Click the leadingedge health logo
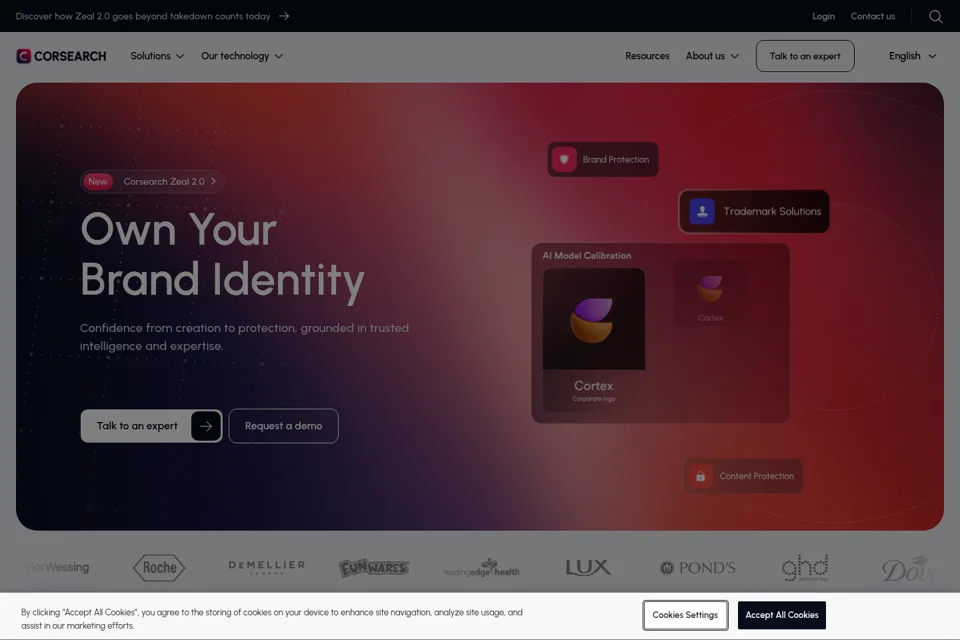The width and height of the screenshot is (960, 640). [x=481, y=568]
